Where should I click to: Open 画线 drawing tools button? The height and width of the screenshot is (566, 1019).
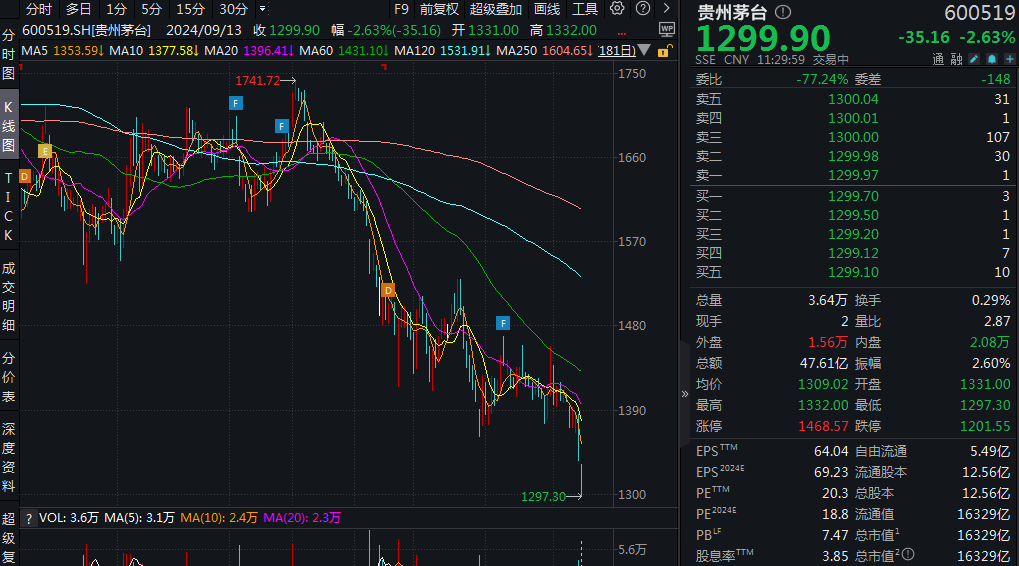coord(547,9)
